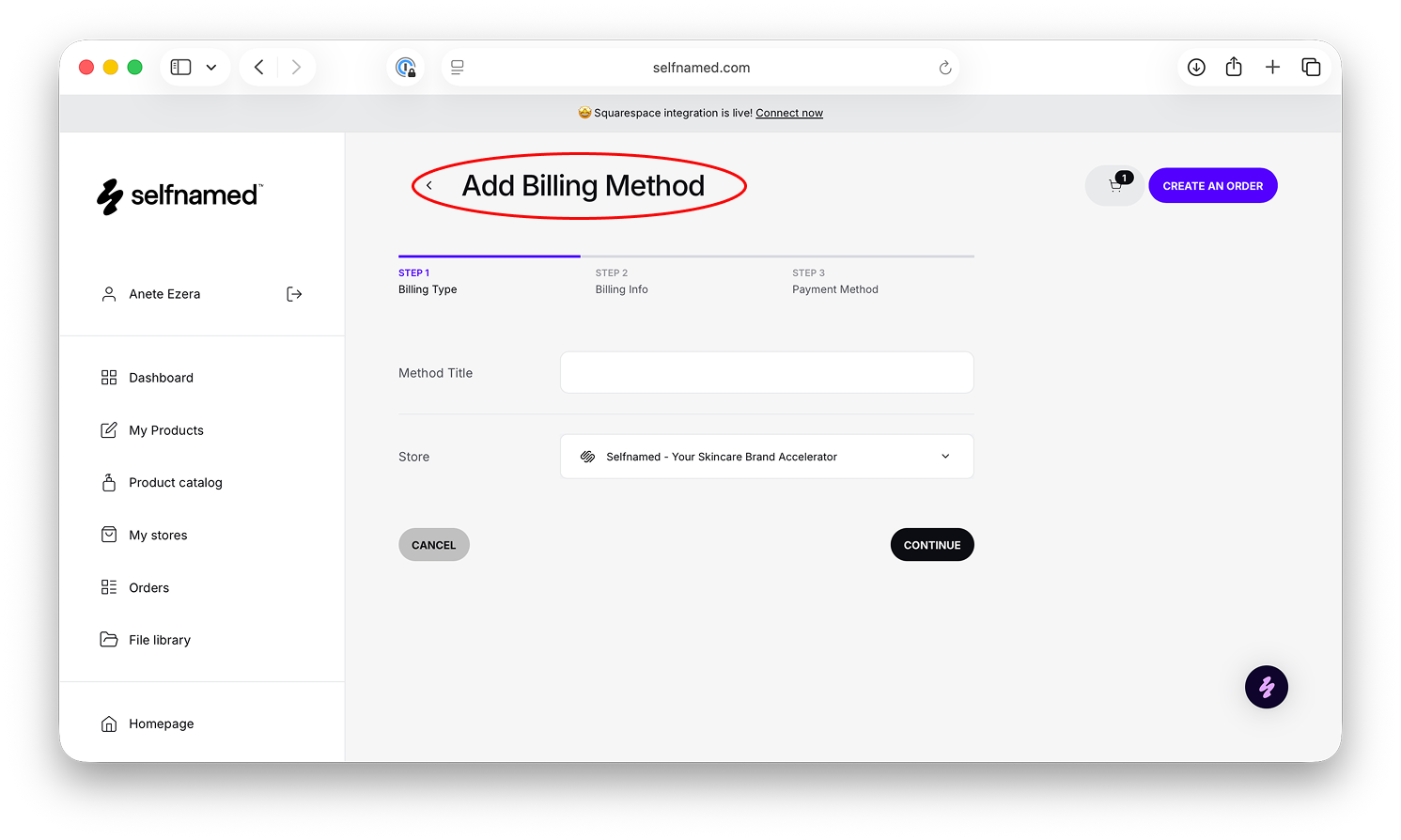Go to My stores in the sidebar
This screenshot has width=1401, height=840.
coord(144,536)
